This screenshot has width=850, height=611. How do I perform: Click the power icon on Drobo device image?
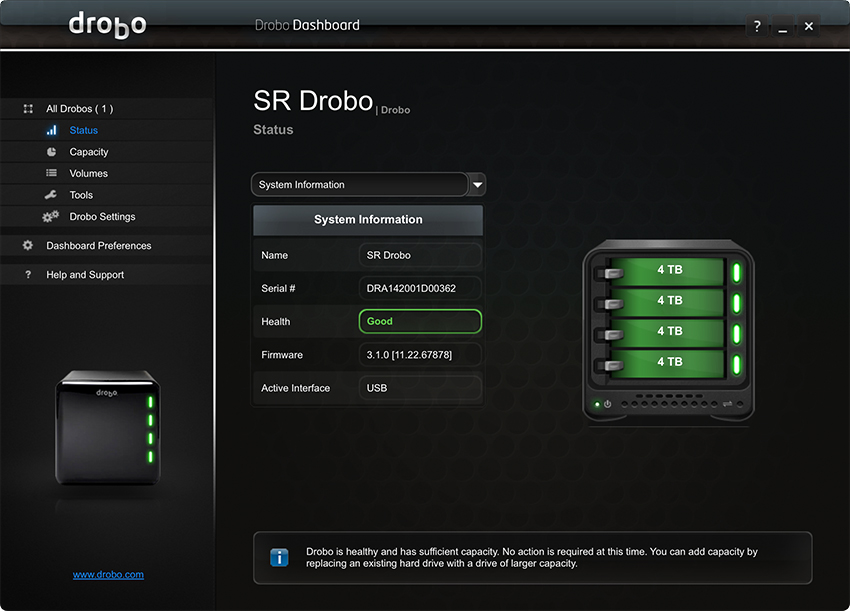coord(608,404)
